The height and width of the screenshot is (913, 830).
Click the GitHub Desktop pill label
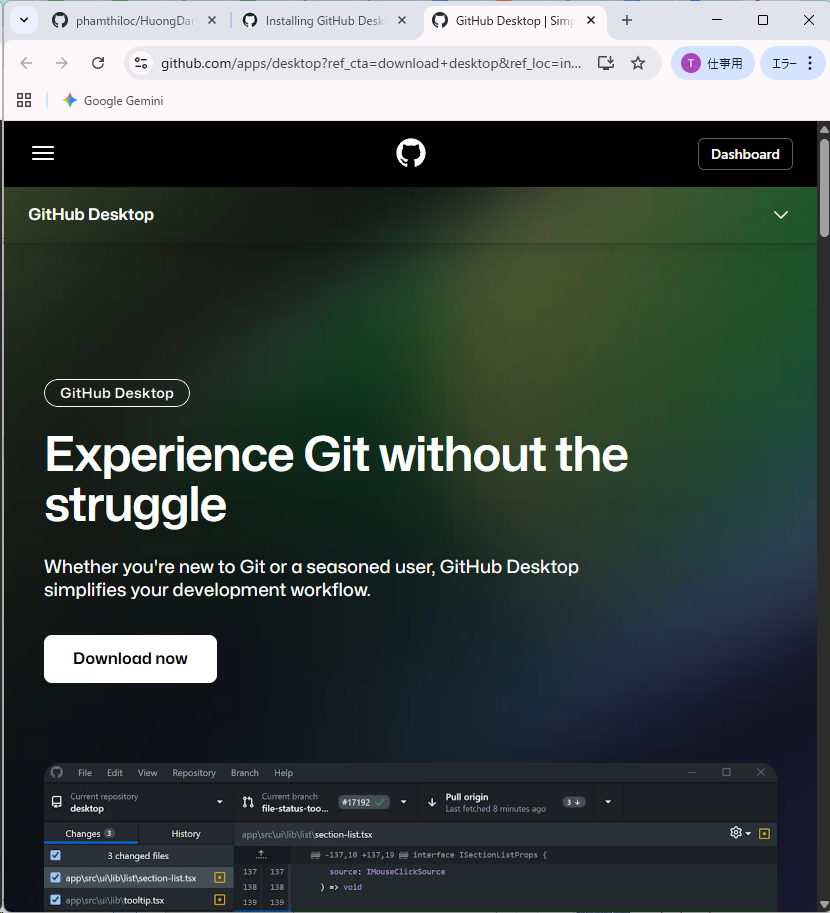pos(116,393)
